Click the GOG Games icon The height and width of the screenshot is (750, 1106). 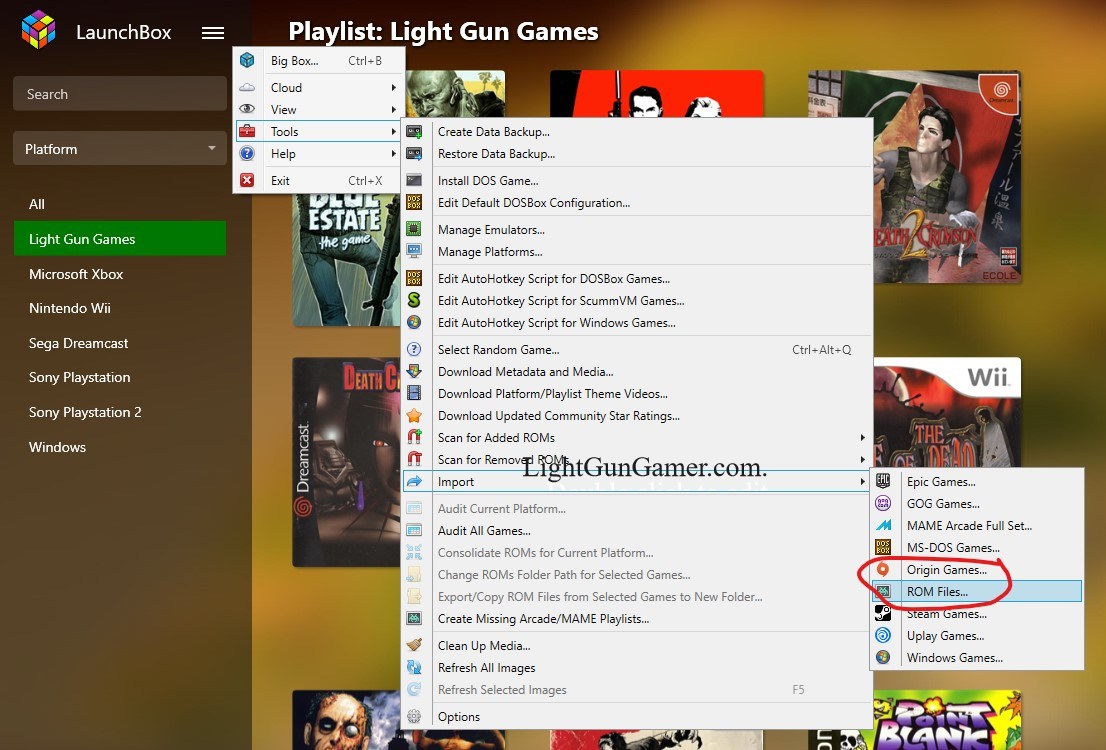pos(883,503)
